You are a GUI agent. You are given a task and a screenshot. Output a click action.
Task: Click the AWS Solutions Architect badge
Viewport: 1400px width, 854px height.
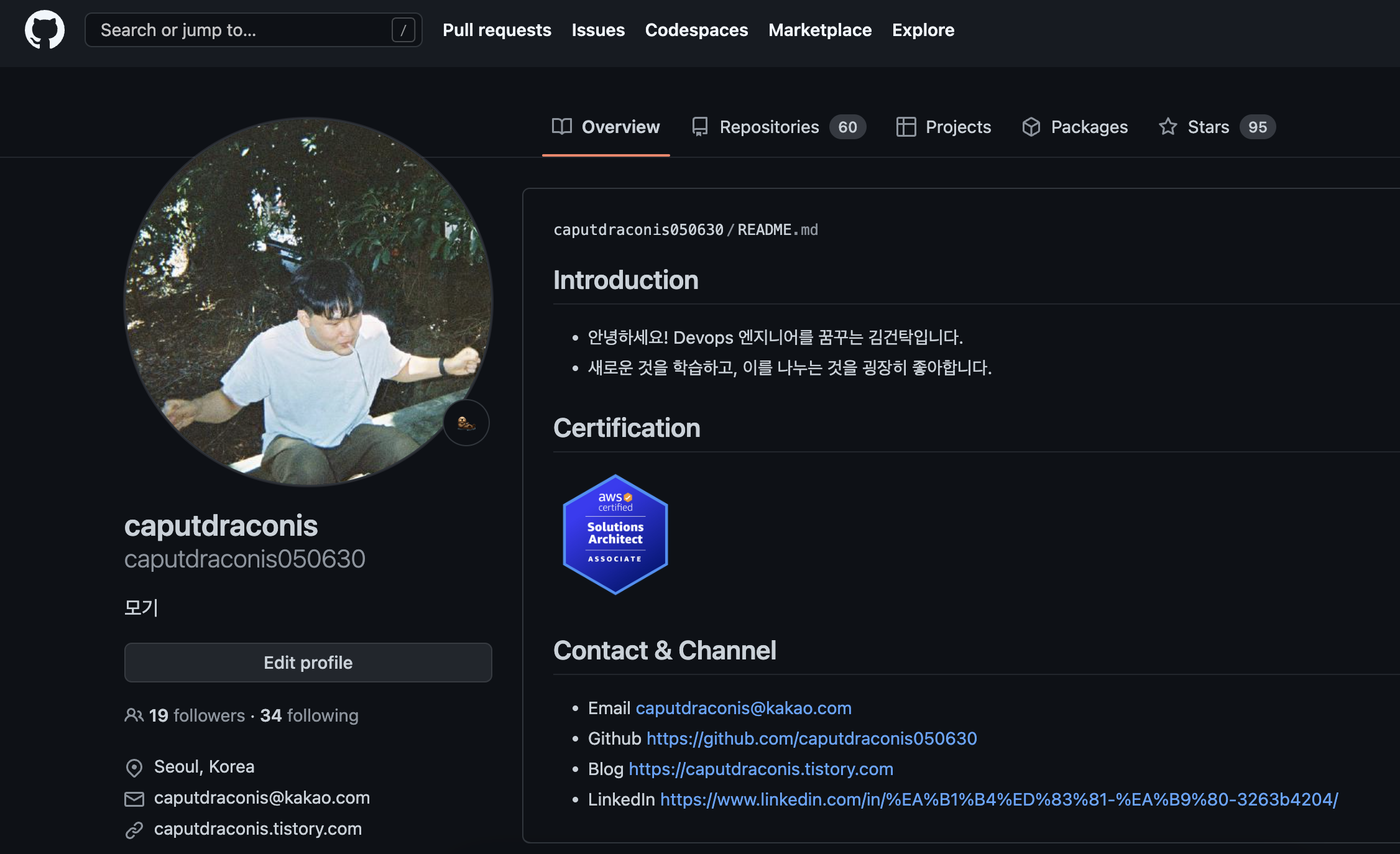point(615,535)
